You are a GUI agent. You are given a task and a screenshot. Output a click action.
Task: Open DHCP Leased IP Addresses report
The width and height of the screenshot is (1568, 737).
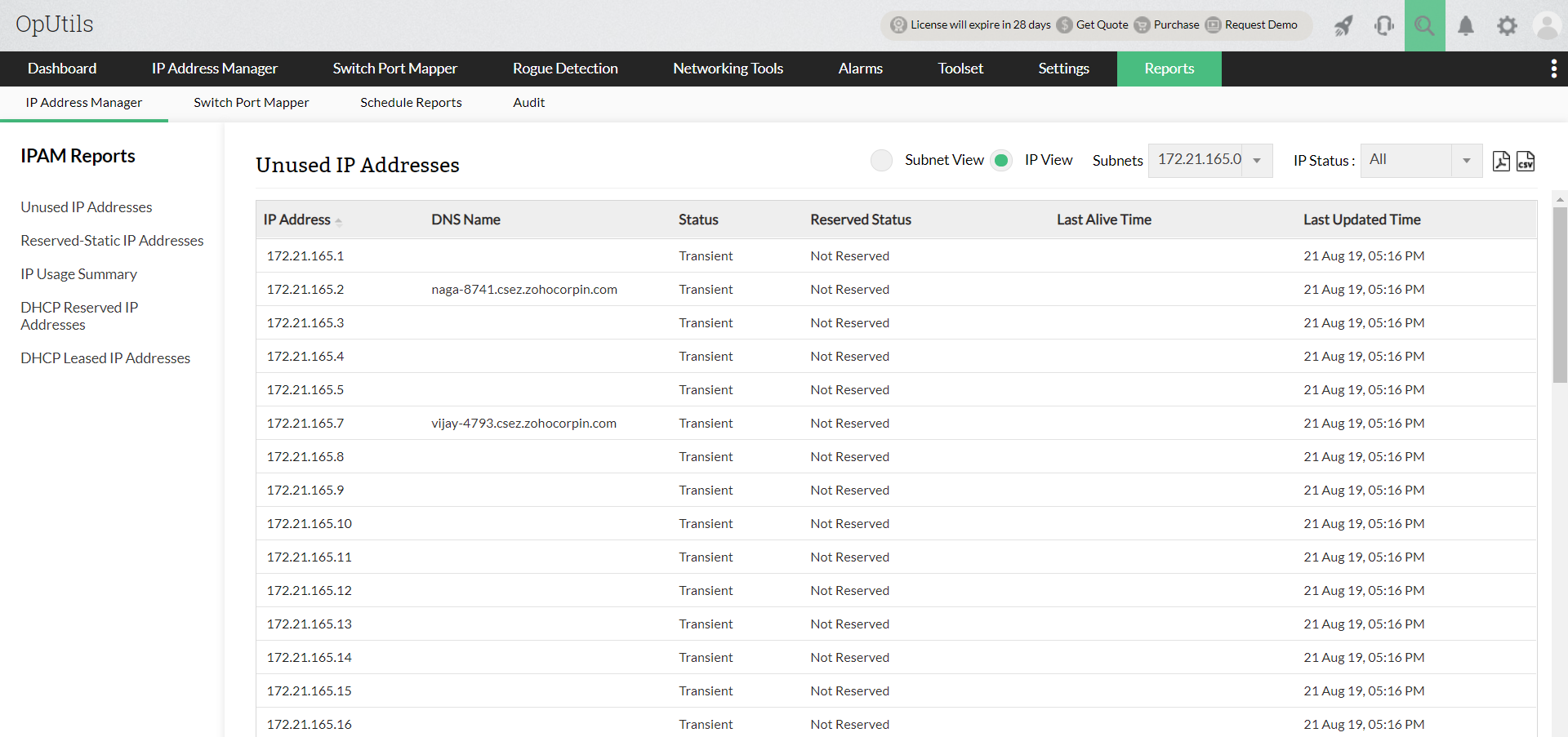tap(105, 358)
